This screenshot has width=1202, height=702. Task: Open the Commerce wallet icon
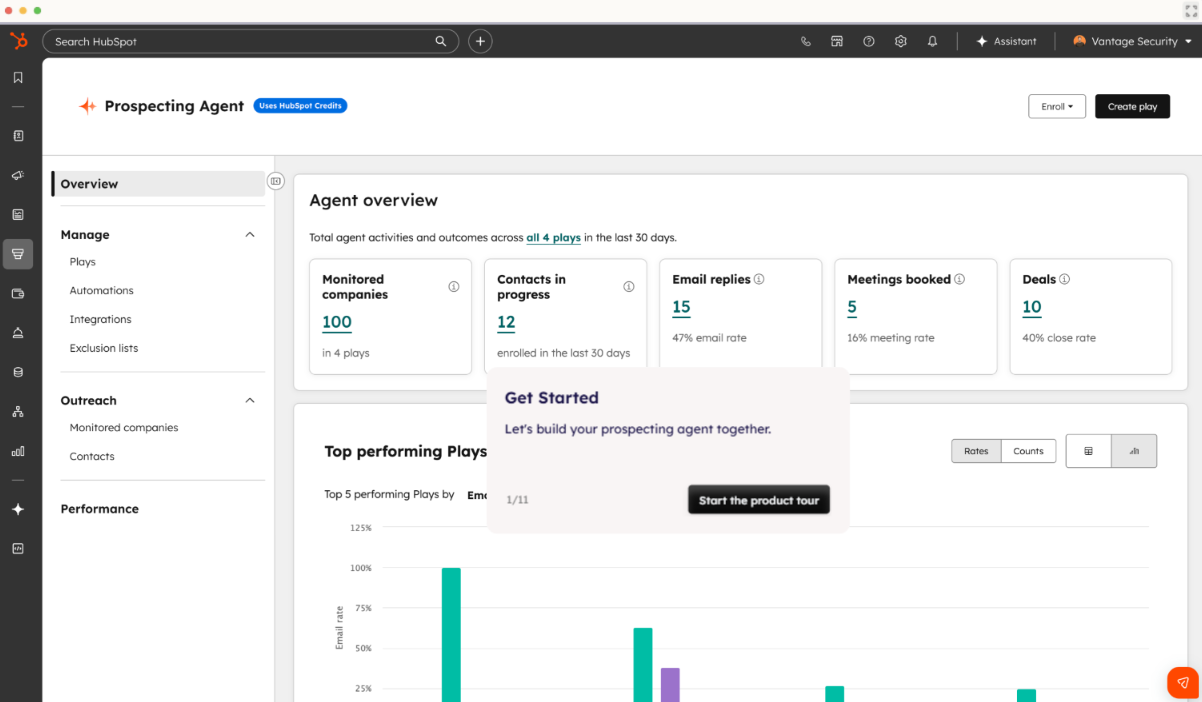click(x=18, y=293)
